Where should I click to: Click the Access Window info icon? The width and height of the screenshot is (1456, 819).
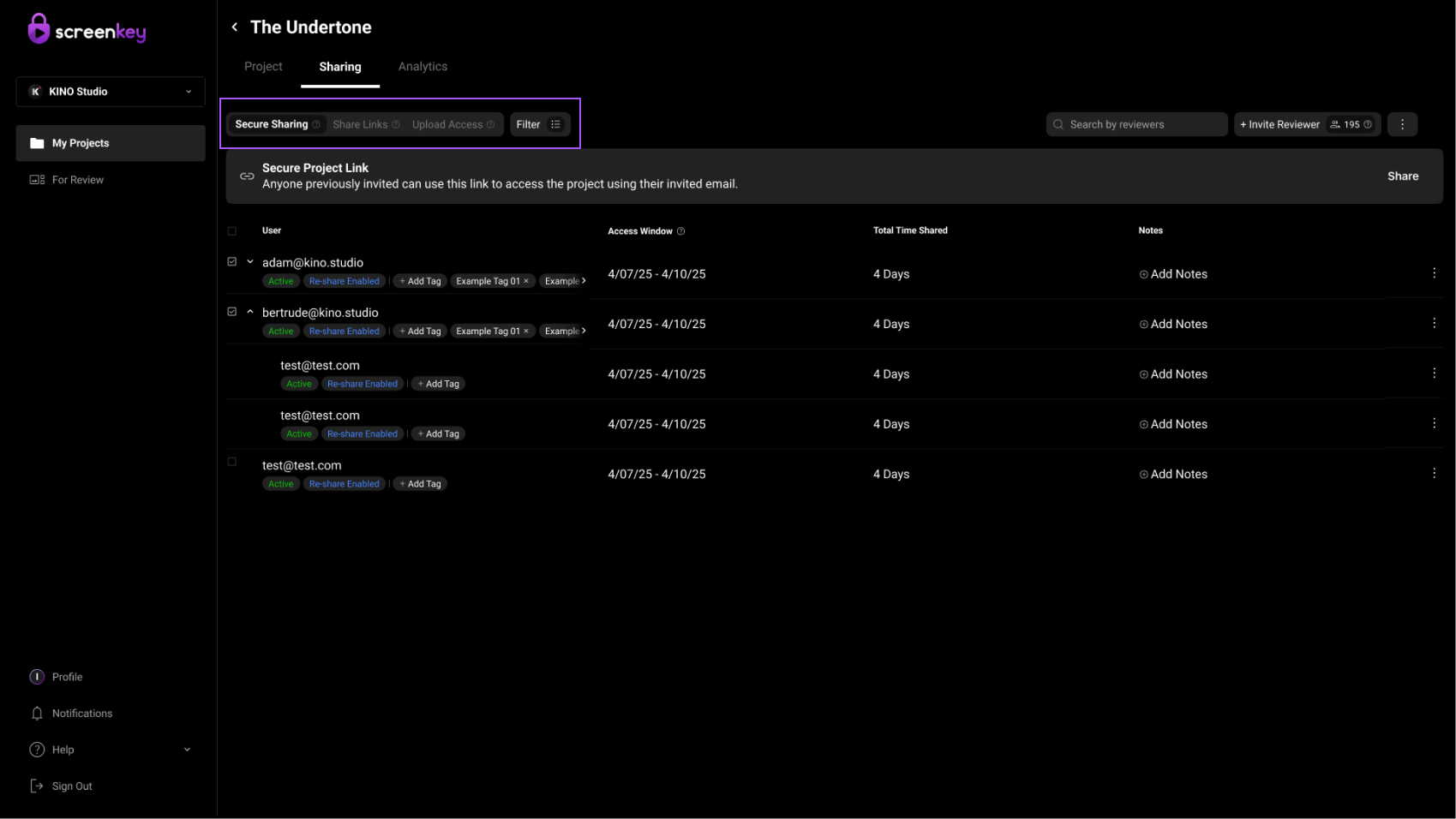681,231
